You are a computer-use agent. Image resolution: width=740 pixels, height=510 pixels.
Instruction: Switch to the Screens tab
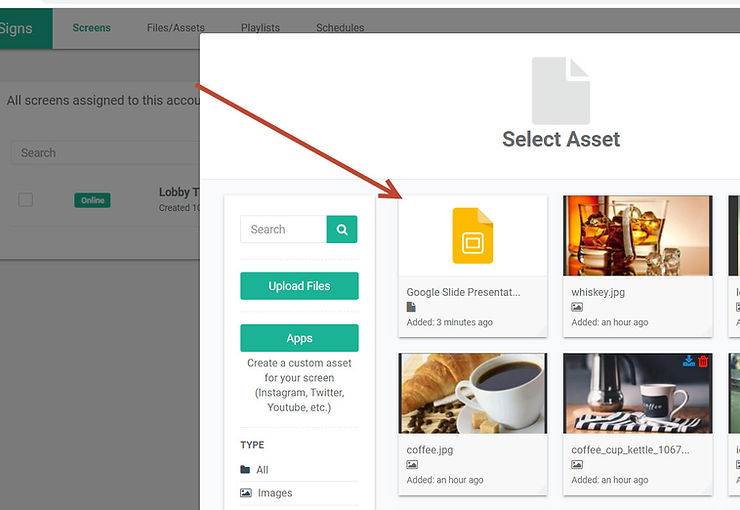92,28
